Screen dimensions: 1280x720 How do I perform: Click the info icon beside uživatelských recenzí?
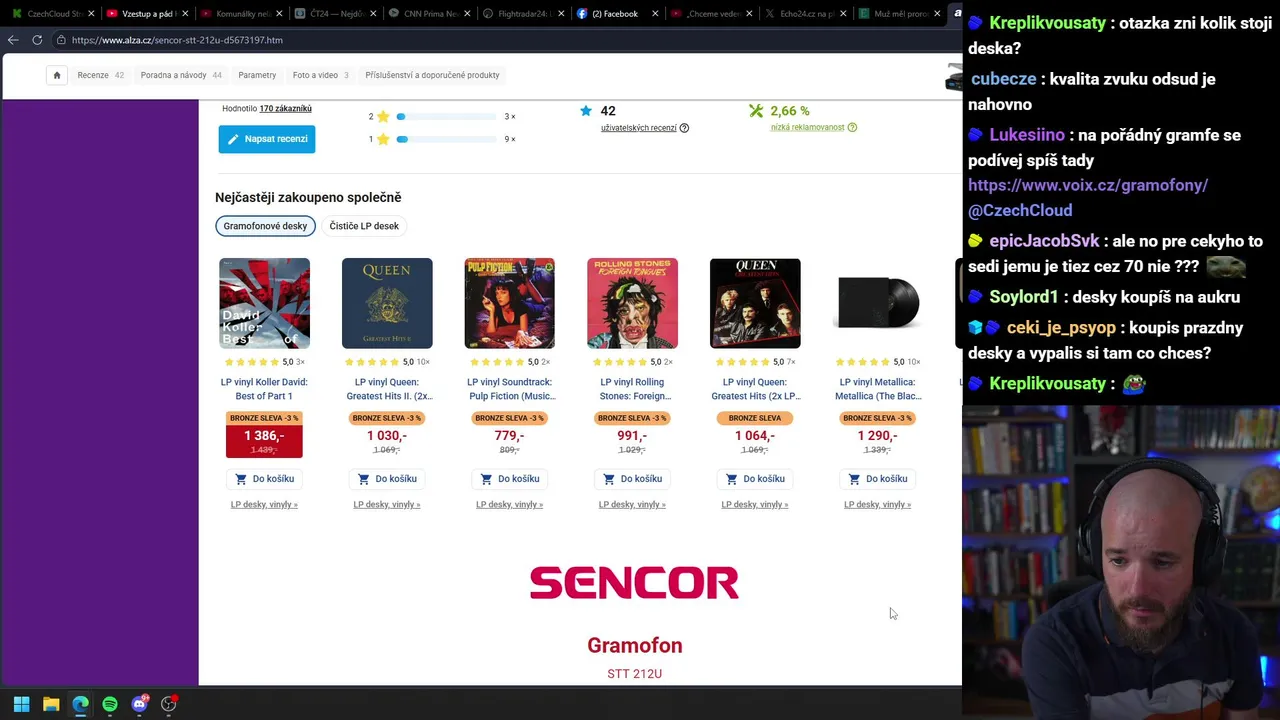684,128
